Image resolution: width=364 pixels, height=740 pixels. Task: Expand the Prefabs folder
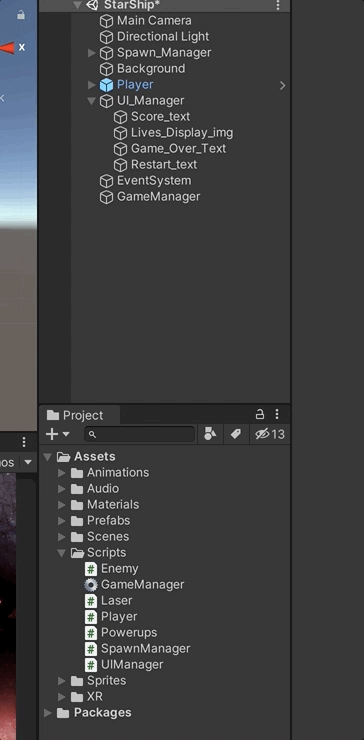(62, 521)
